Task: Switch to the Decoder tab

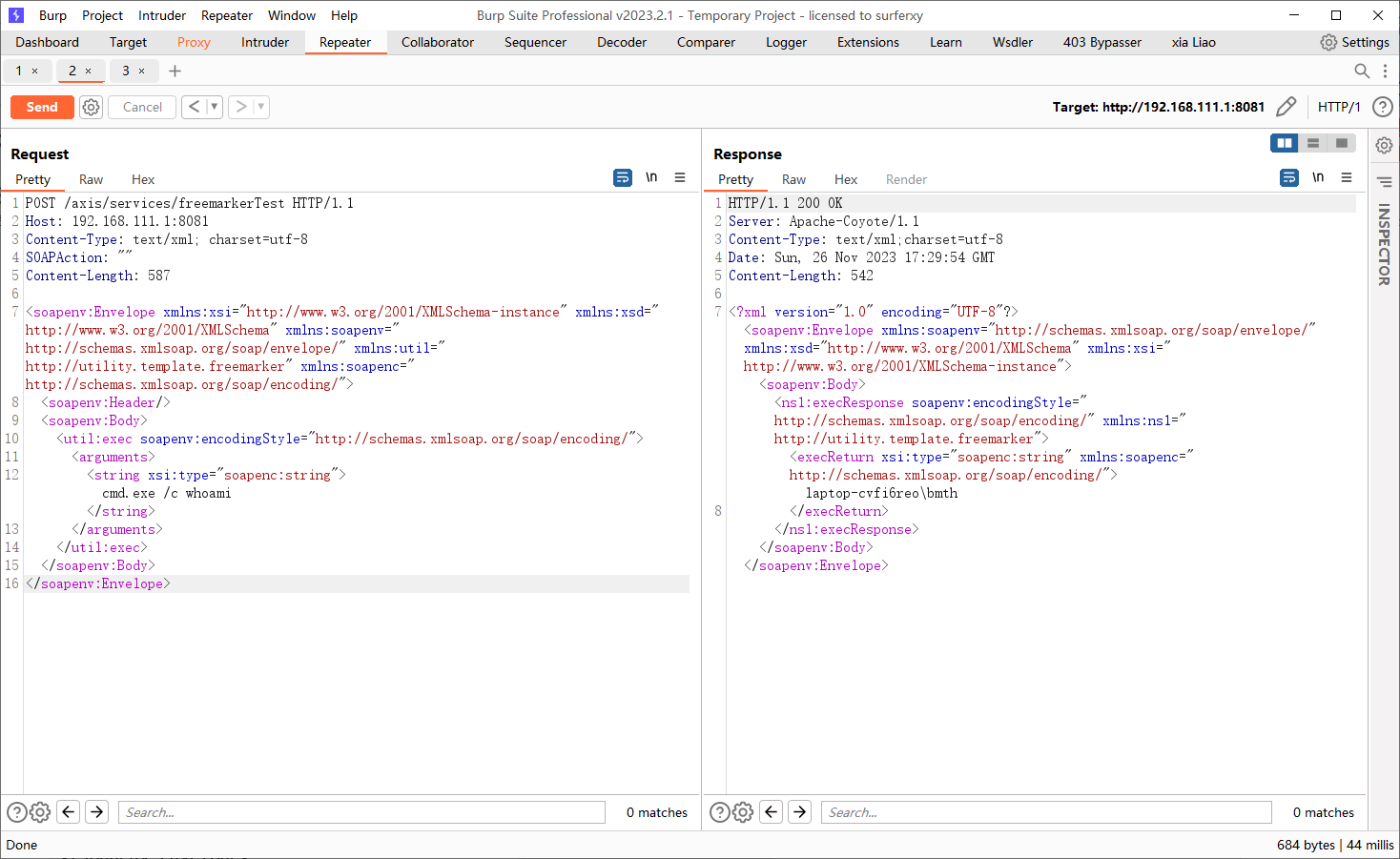Action: [622, 42]
